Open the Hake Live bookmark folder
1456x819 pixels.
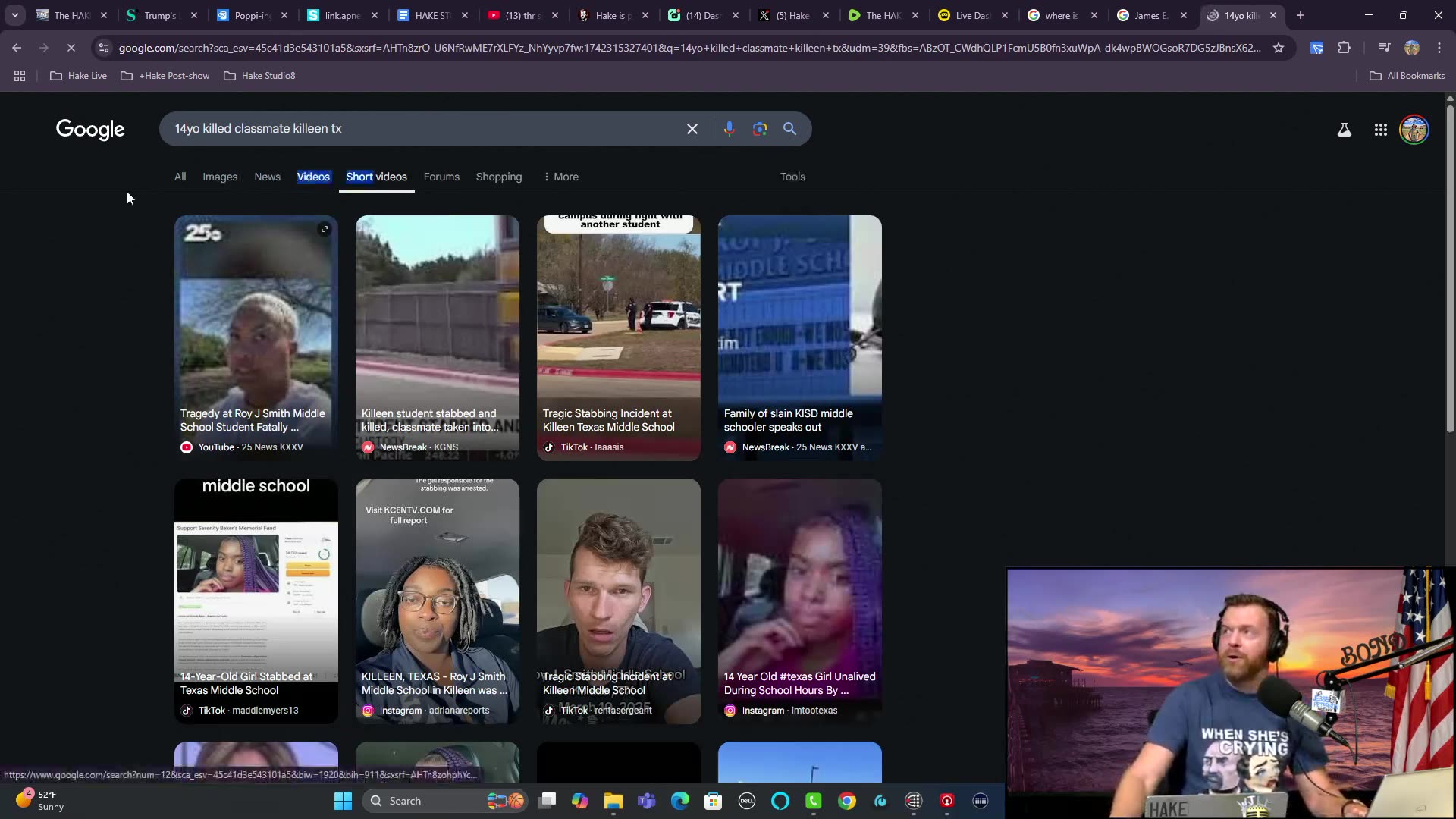coord(78,76)
